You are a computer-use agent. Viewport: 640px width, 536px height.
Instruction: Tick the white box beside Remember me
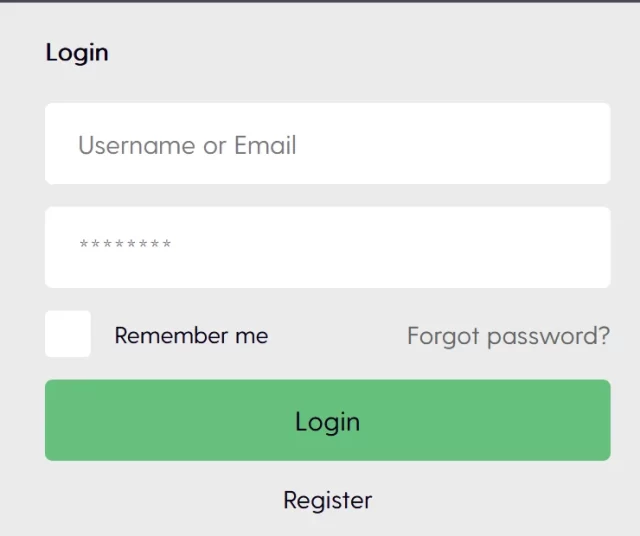coord(68,334)
